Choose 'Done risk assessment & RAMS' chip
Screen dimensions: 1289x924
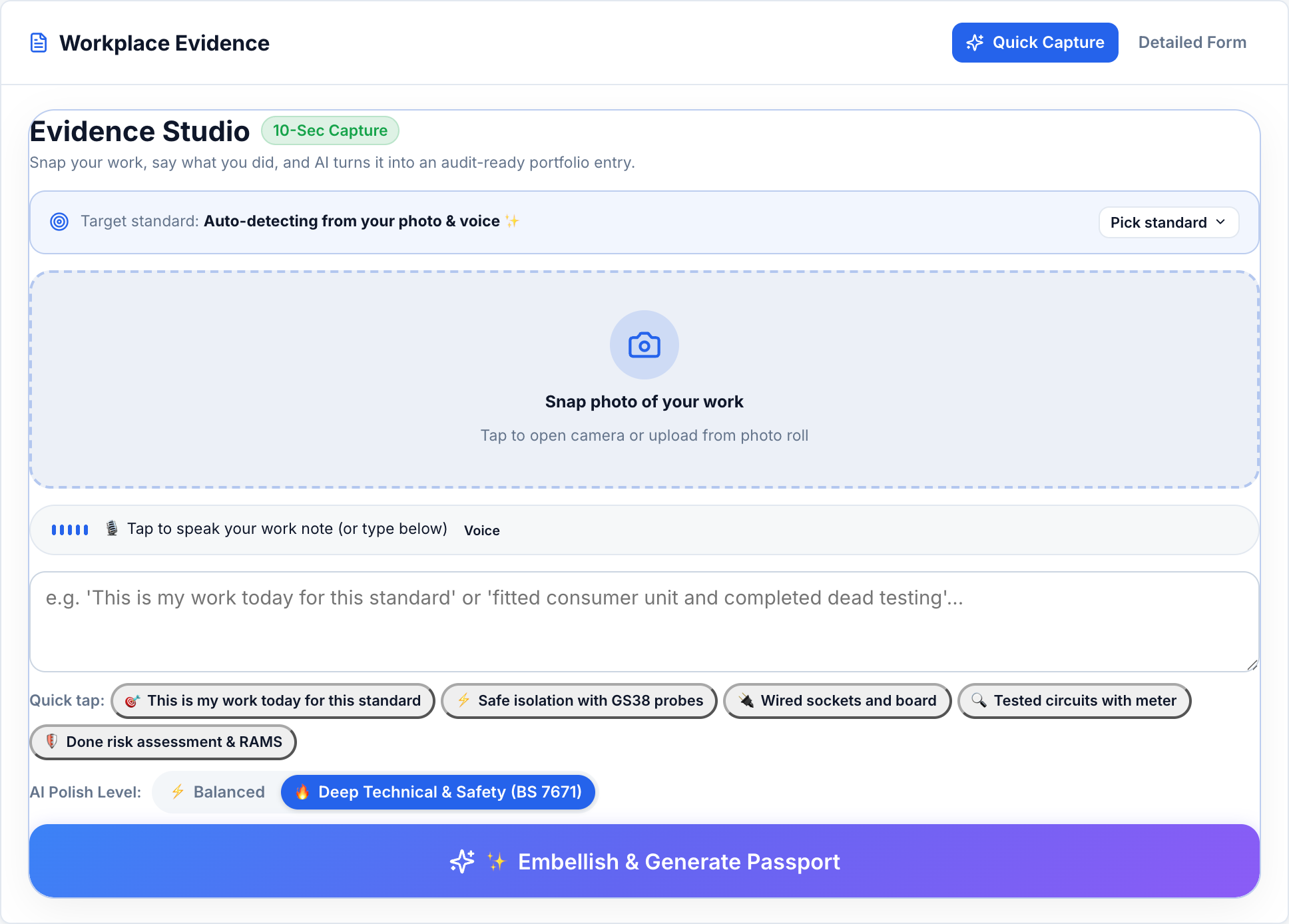pos(163,742)
